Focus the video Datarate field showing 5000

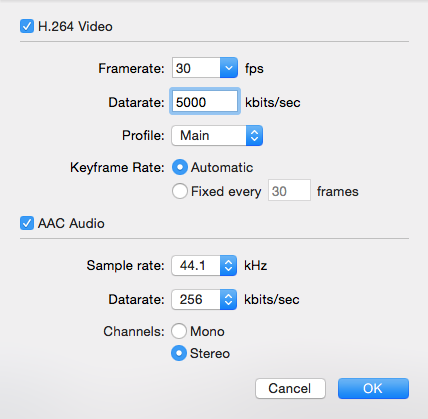tap(205, 102)
